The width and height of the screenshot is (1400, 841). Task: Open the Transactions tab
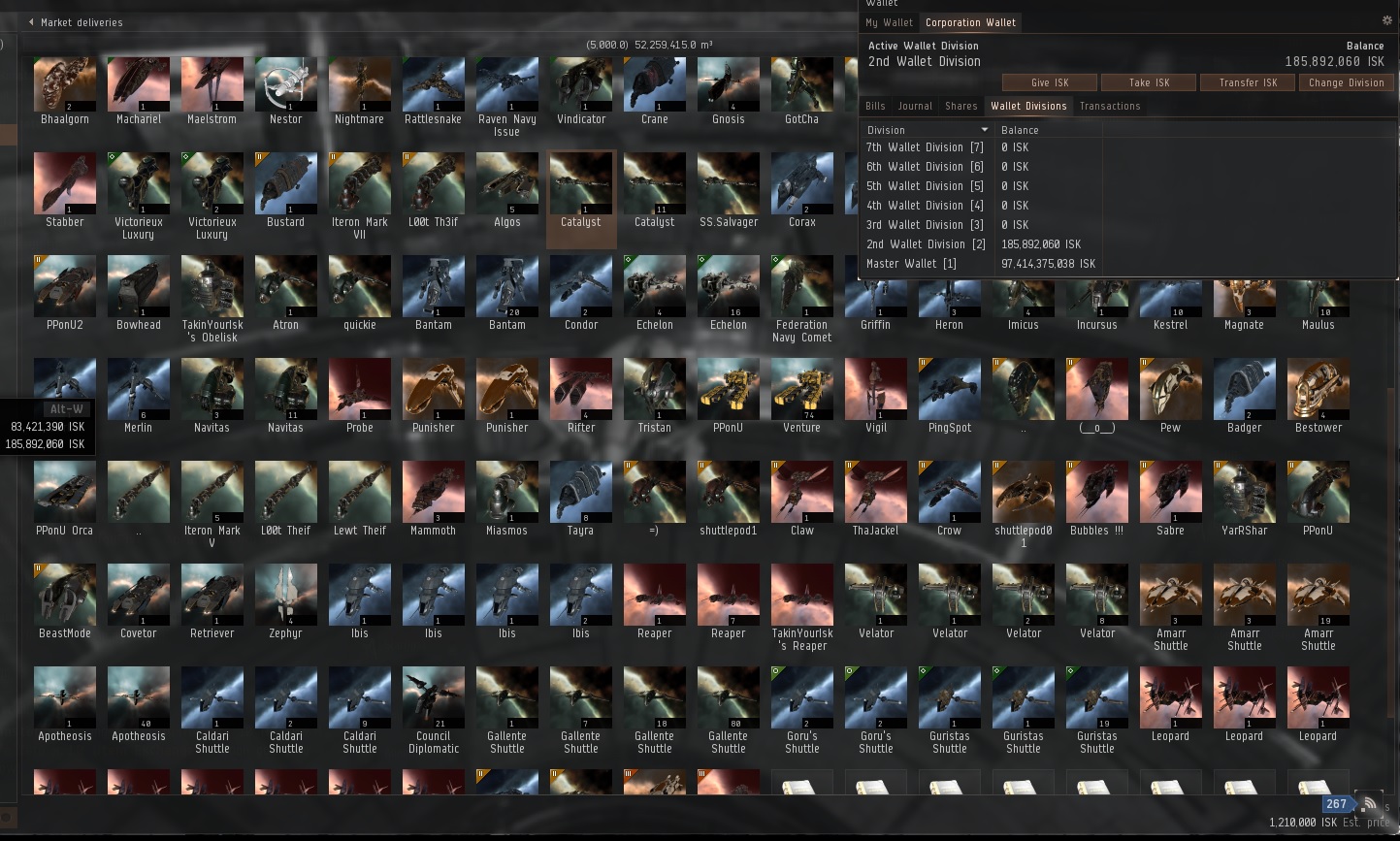point(1110,106)
